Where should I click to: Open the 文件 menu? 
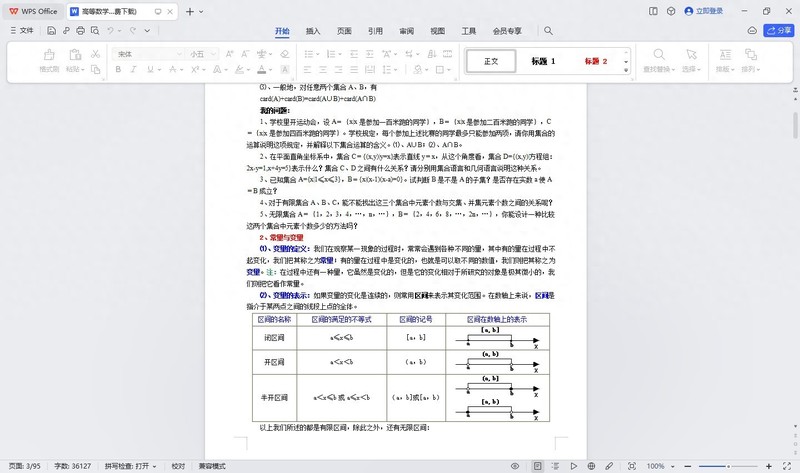[x=22, y=31]
